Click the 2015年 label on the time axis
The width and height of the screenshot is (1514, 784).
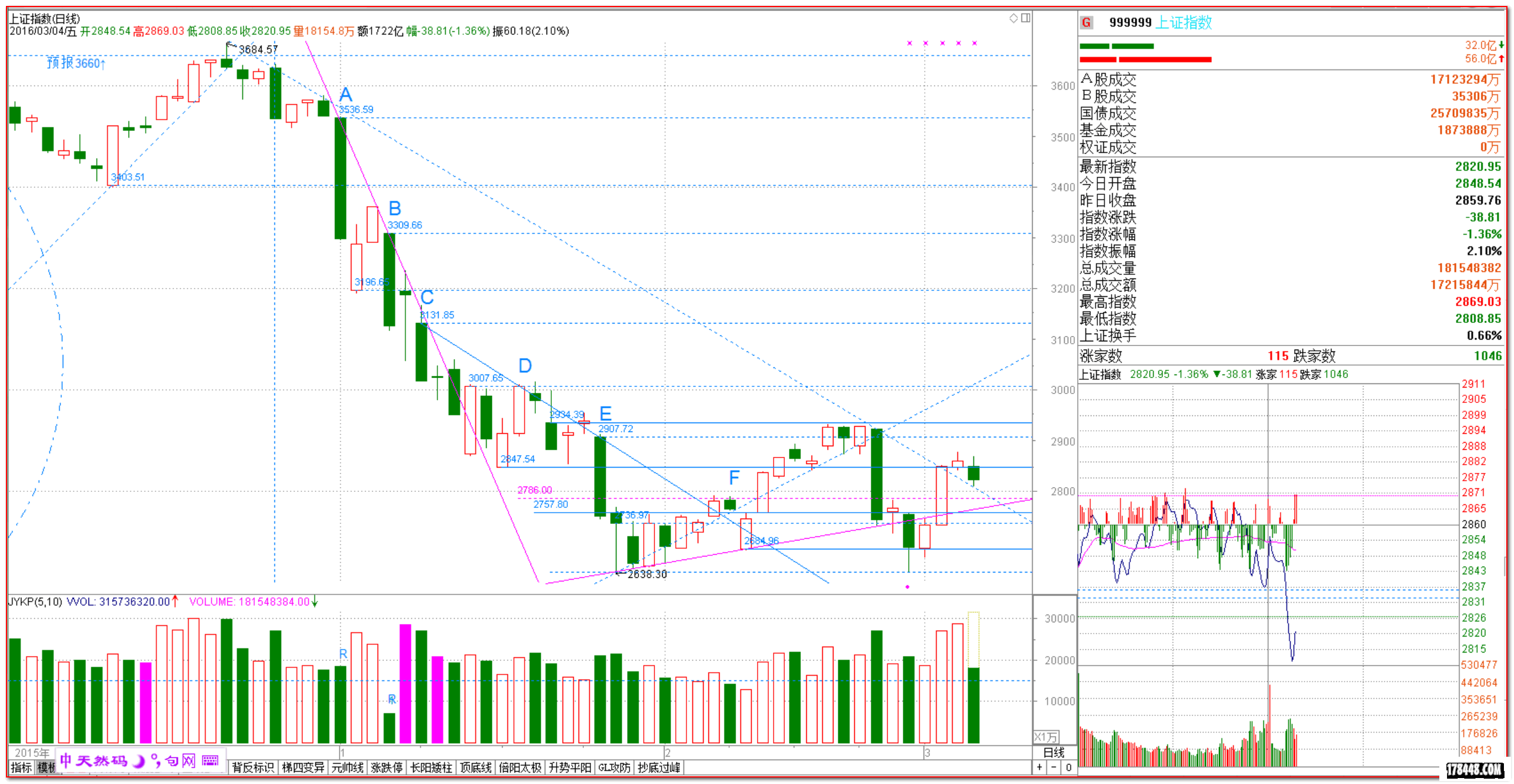pos(32,753)
